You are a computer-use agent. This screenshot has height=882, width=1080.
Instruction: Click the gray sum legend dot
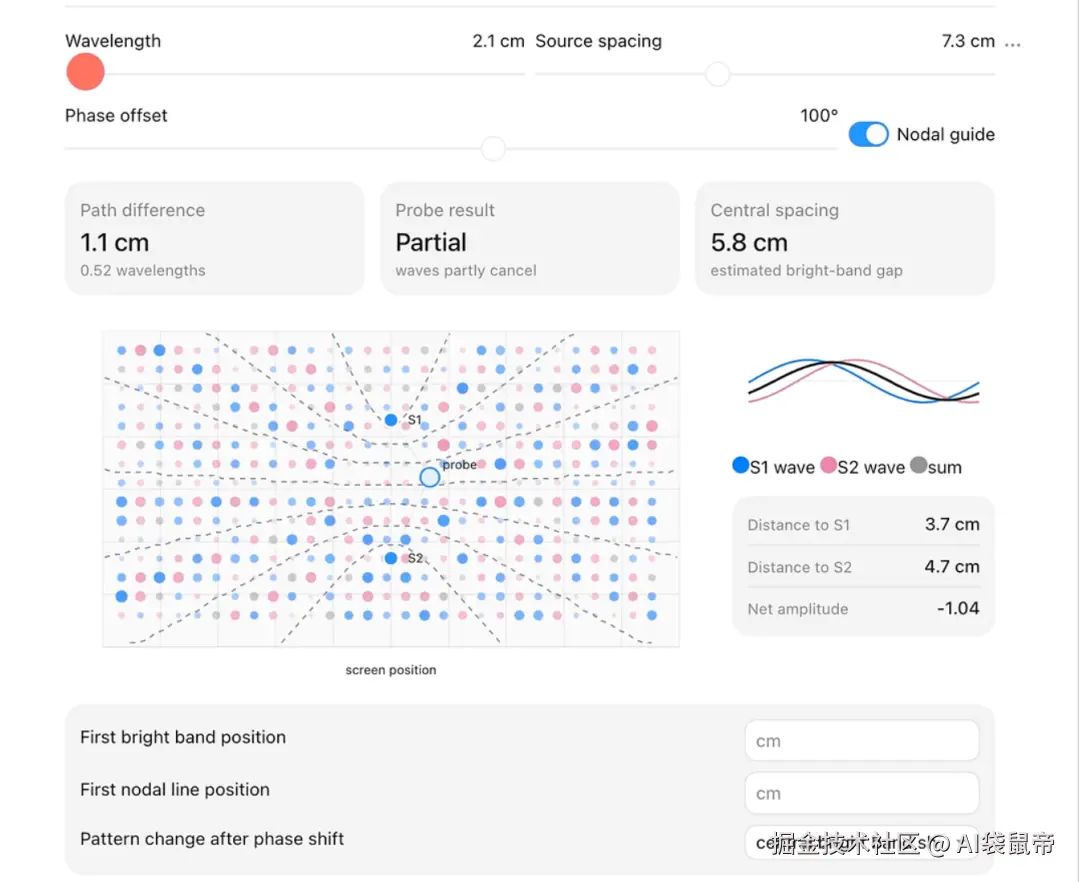click(918, 465)
